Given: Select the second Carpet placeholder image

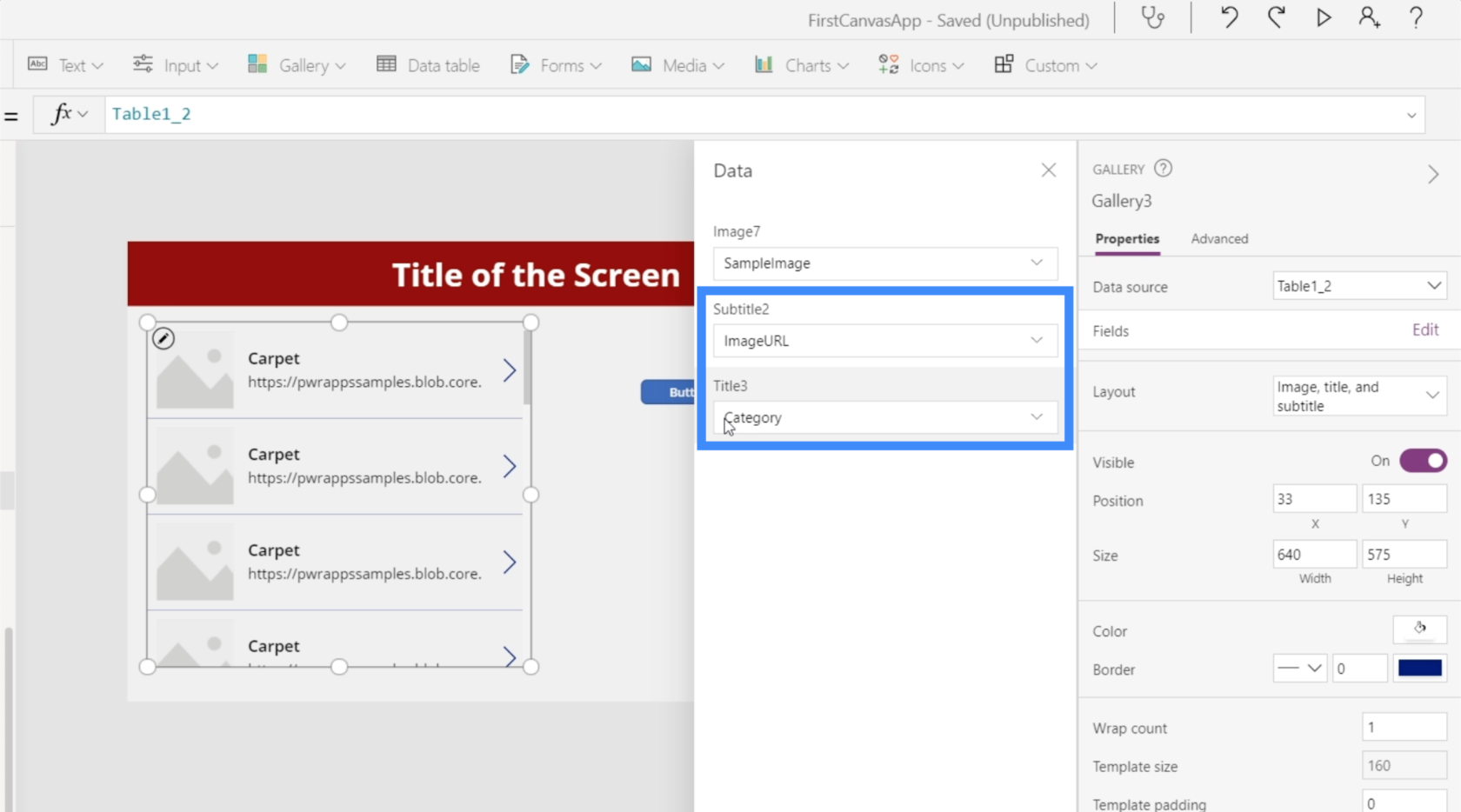Looking at the screenshot, I should [195, 467].
